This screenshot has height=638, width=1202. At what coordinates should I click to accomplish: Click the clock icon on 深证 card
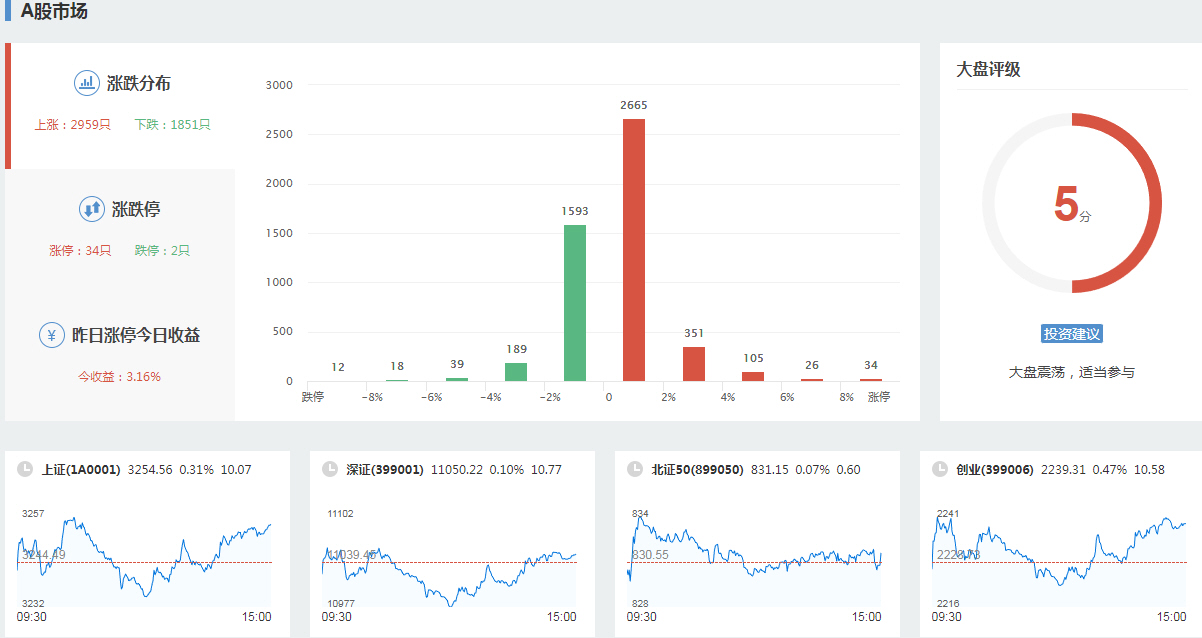[329, 469]
